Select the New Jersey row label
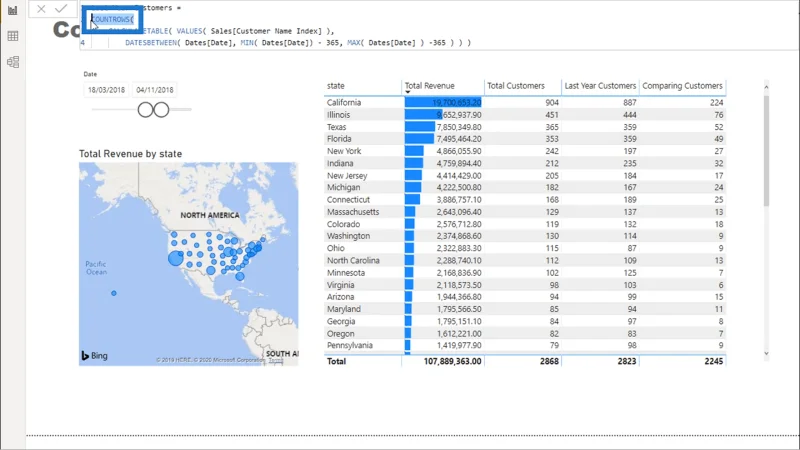This screenshot has width=800, height=450. pyautogui.click(x=347, y=176)
